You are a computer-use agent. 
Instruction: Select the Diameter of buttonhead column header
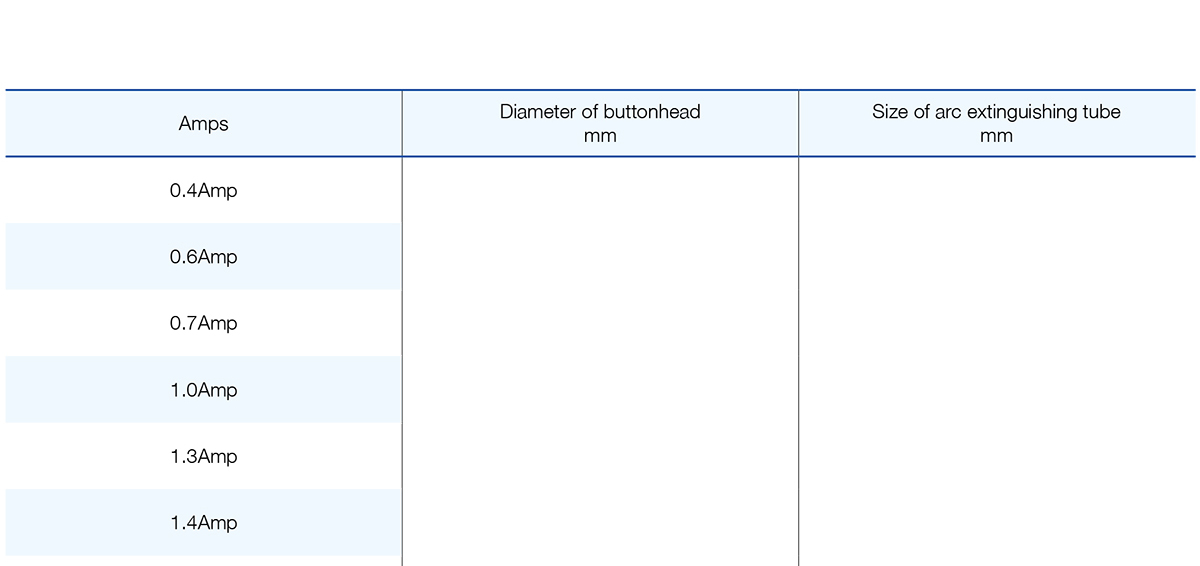pyautogui.click(x=600, y=123)
